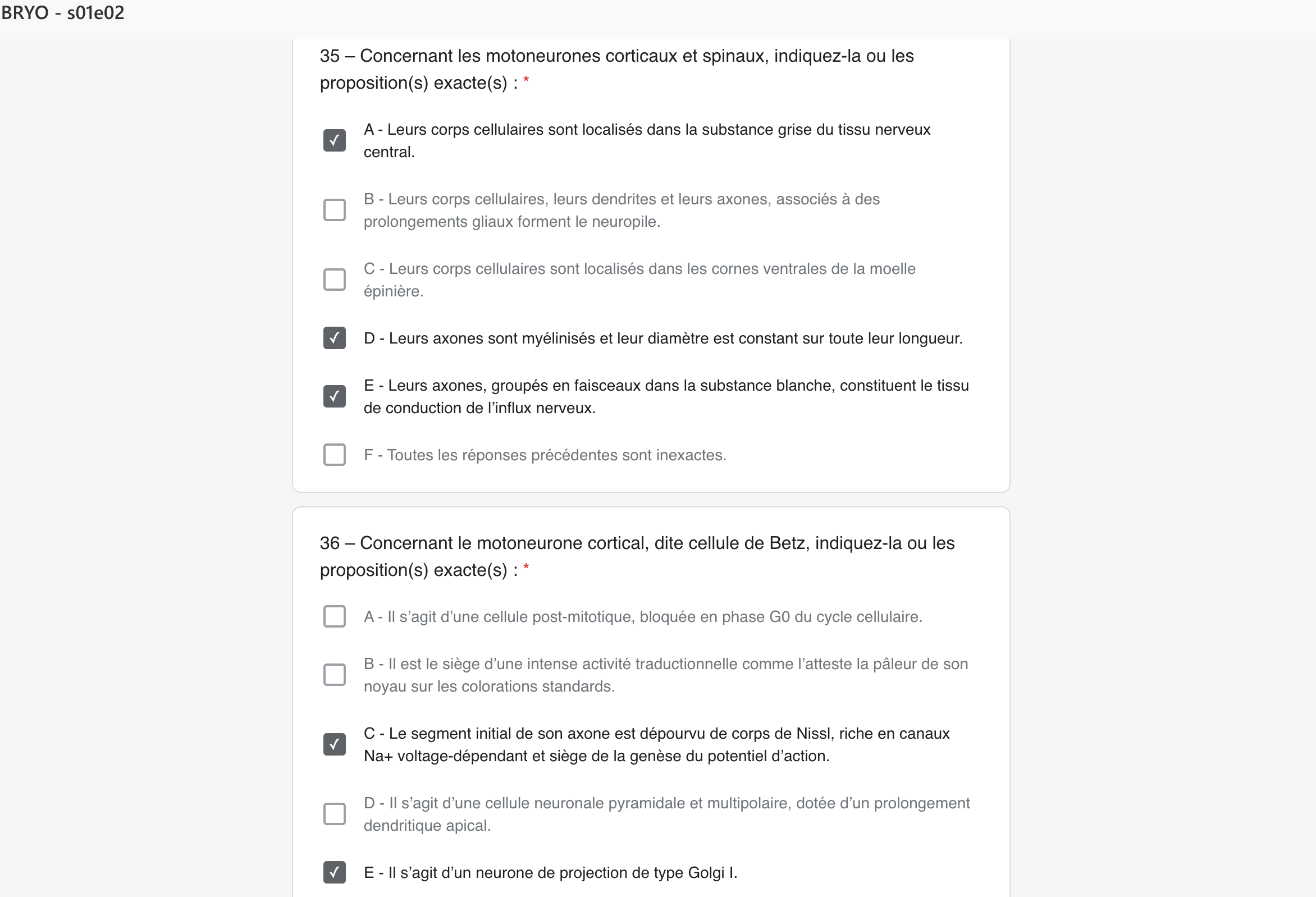Check option B about the neuropile
Image resolution: width=1316 pixels, height=897 pixels.
[334, 210]
